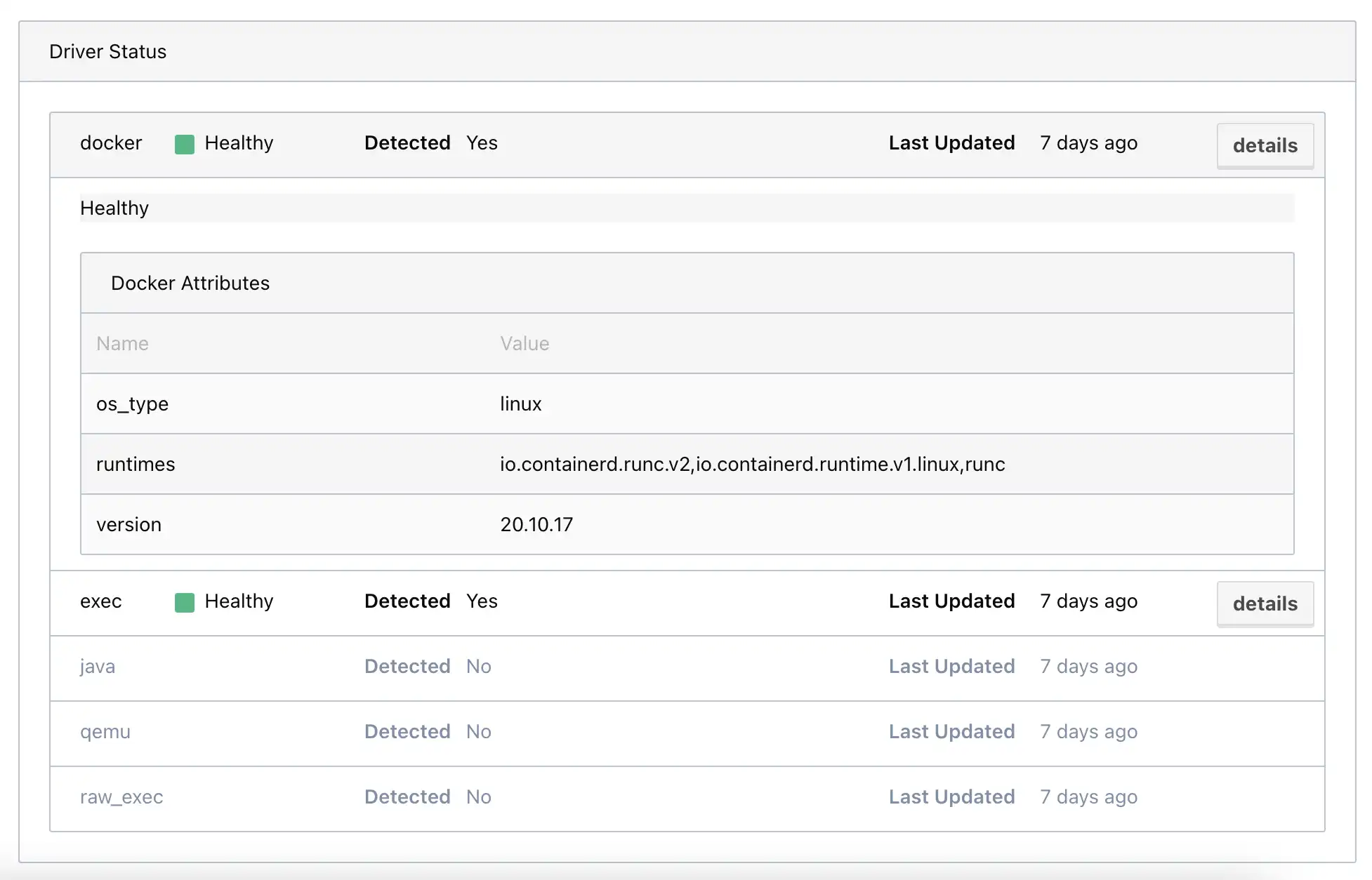
Task: Click the os_type attribute row
Action: (132, 404)
